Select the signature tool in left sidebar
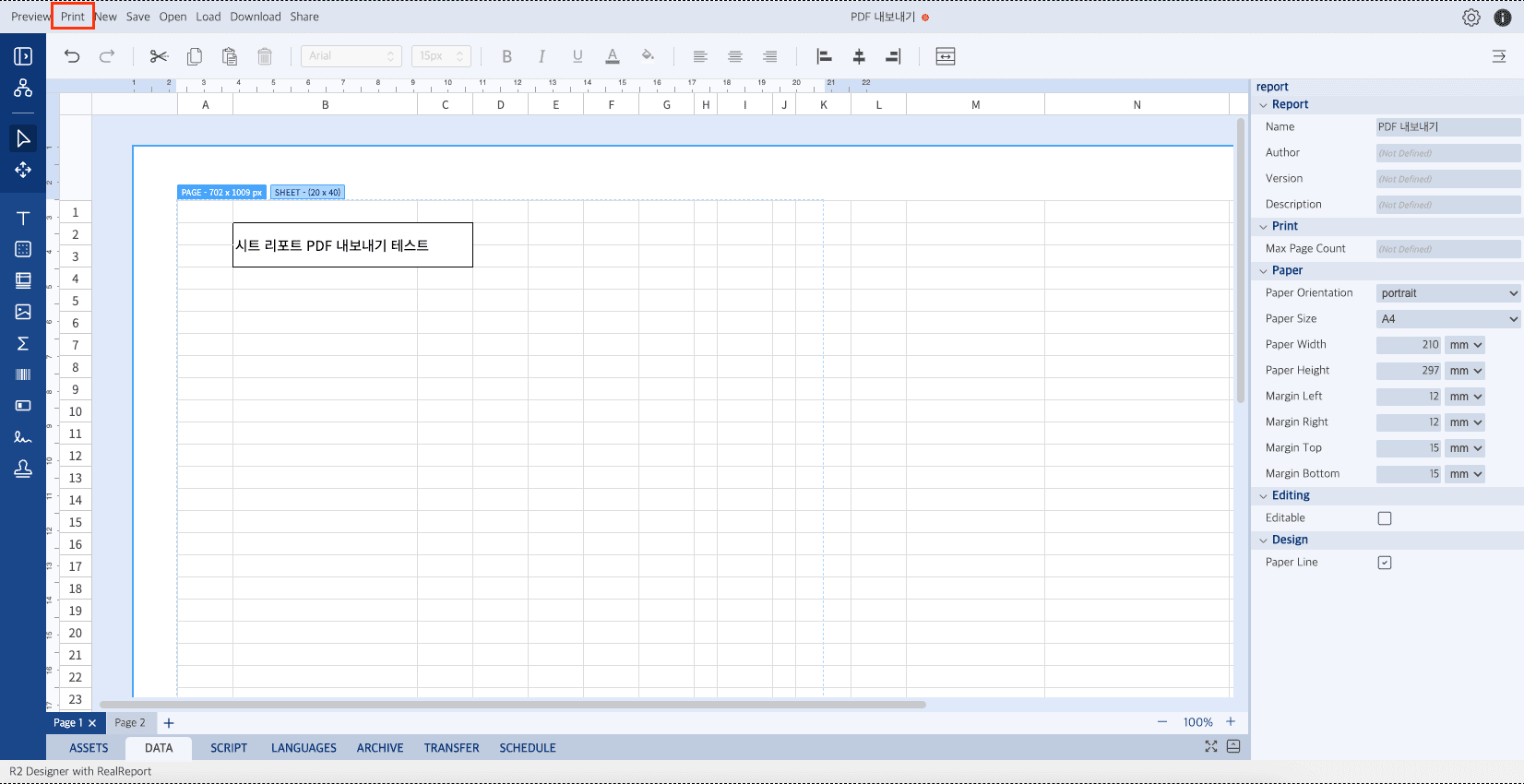Screen dimensions: 1524x784 pyautogui.click(x=23, y=437)
